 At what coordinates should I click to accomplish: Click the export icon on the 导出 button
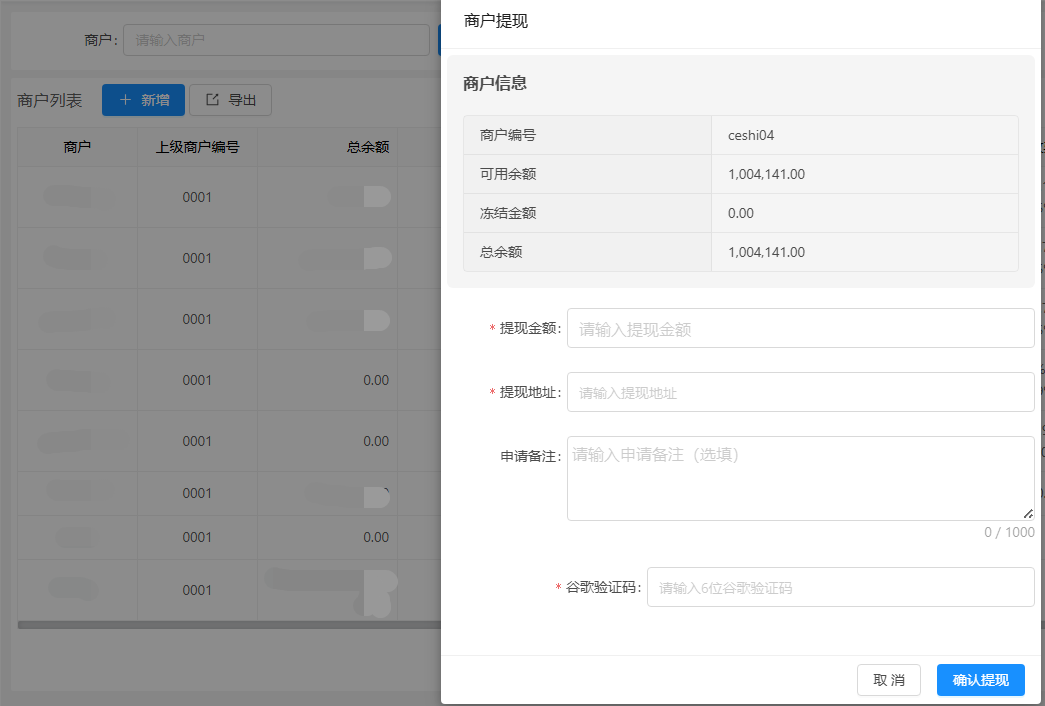[213, 99]
